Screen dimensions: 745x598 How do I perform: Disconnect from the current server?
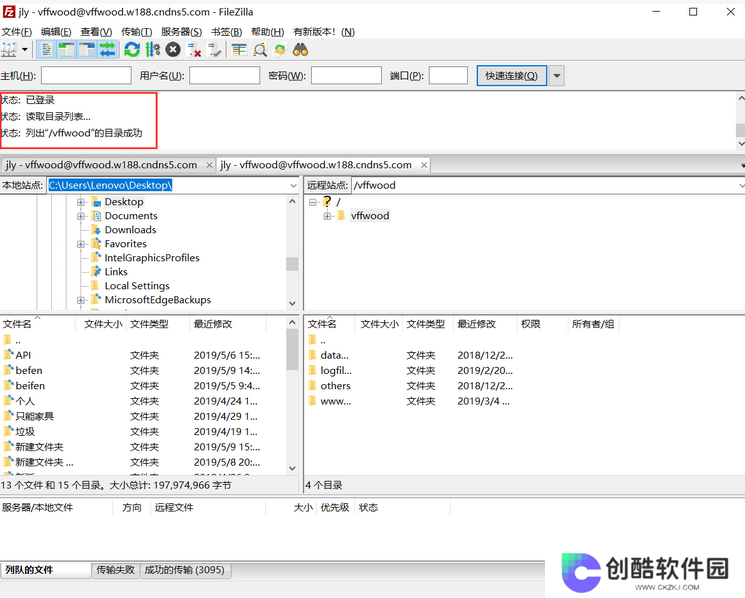[194, 49]
